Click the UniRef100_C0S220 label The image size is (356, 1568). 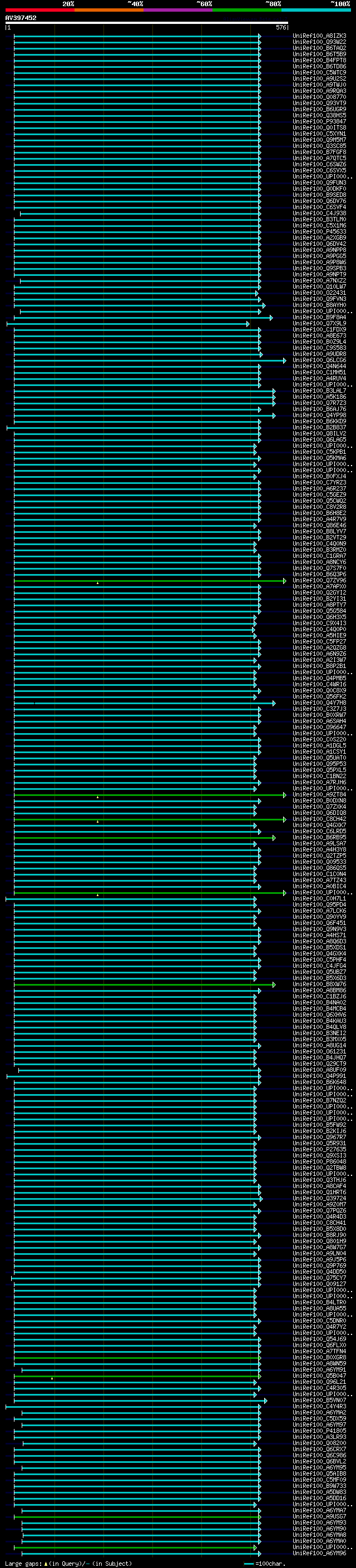(x=319, y=739)
